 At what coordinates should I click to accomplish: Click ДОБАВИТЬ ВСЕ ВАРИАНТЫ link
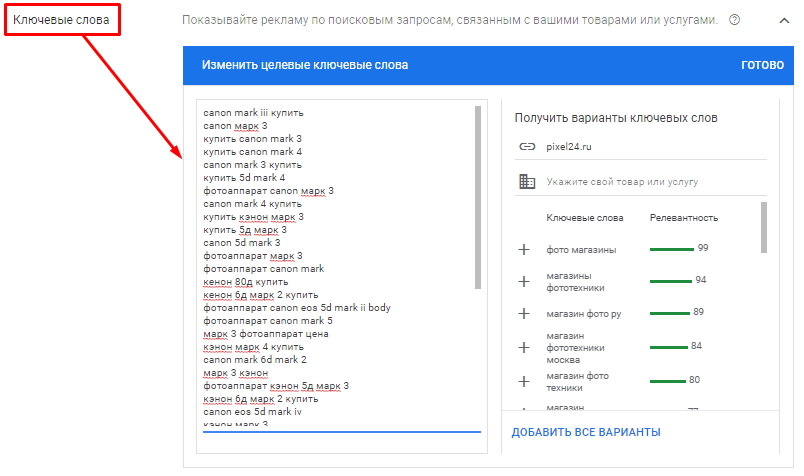tap(586, 432)
